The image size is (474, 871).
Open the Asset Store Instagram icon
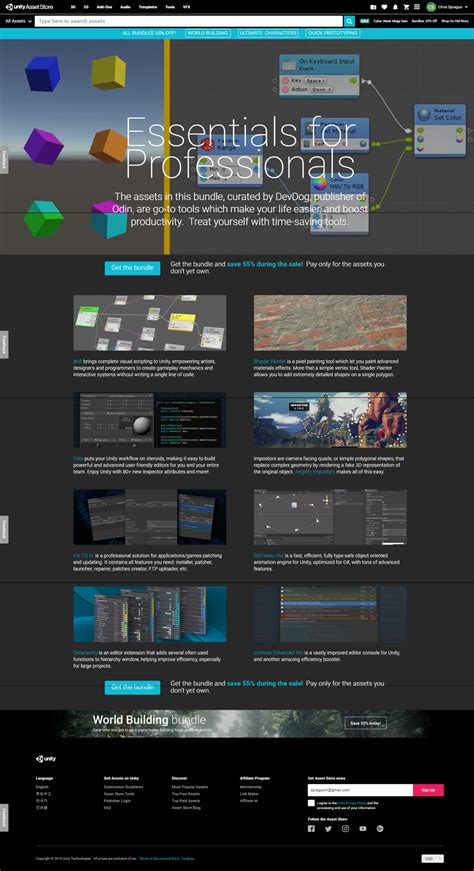pos(346,829)
